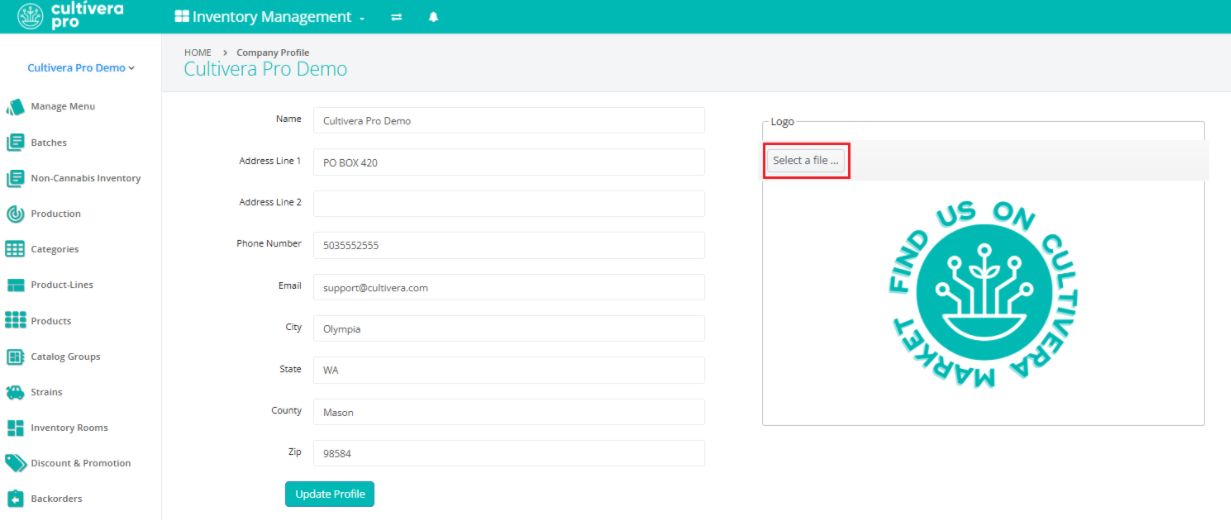1231x520 pixels.
Task: Click the Products grid icon
Action: [15, 321]
